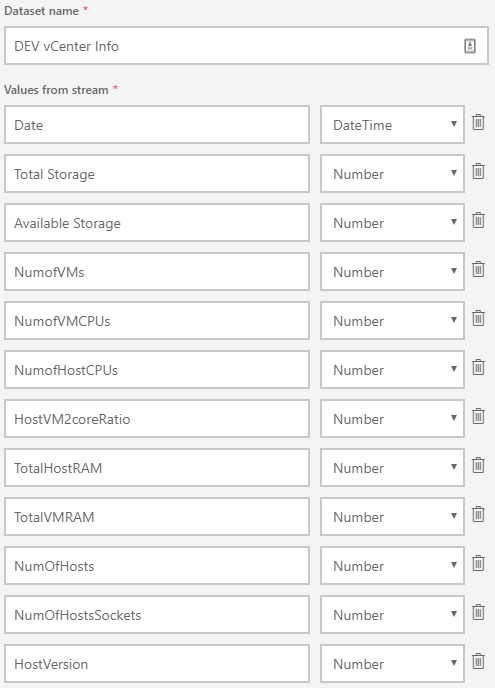Trash the TotalHostRAM row

point(478,465)
